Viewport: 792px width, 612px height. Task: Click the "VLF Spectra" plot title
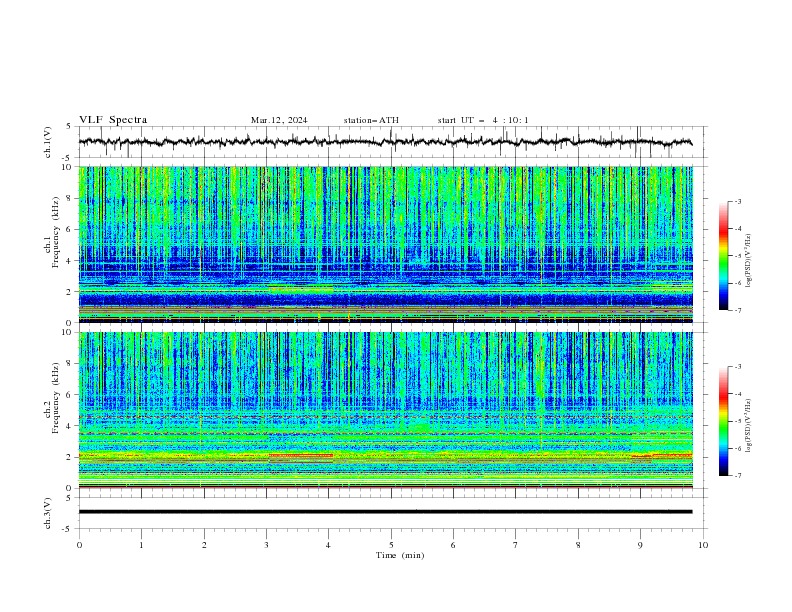[x=113, y=120]
